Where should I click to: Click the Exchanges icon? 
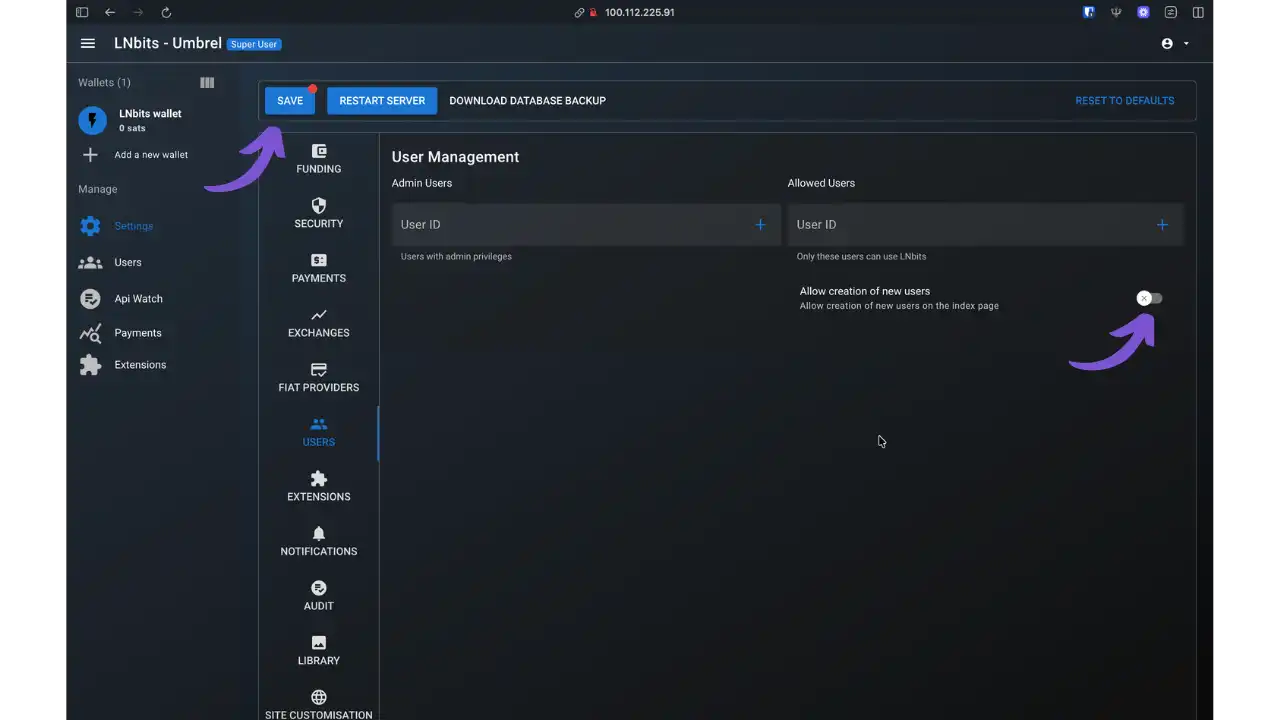[x=318, y=321]
